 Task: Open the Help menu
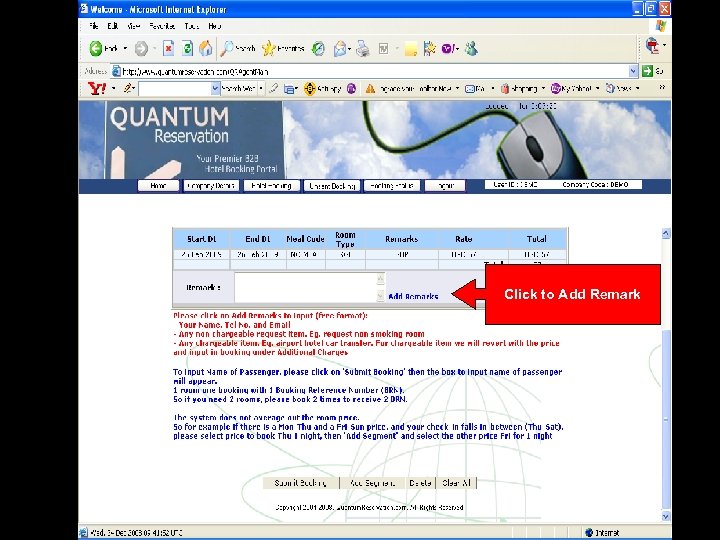214,26
